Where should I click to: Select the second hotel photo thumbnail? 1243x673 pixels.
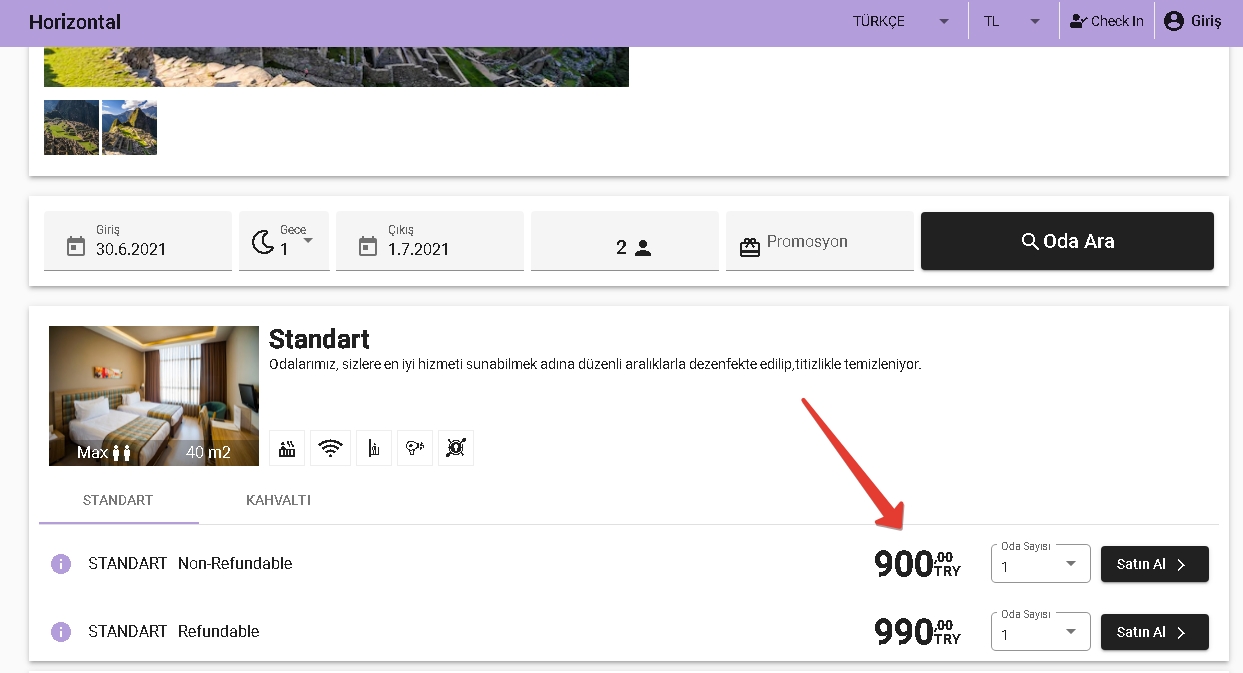coord(129,127)
